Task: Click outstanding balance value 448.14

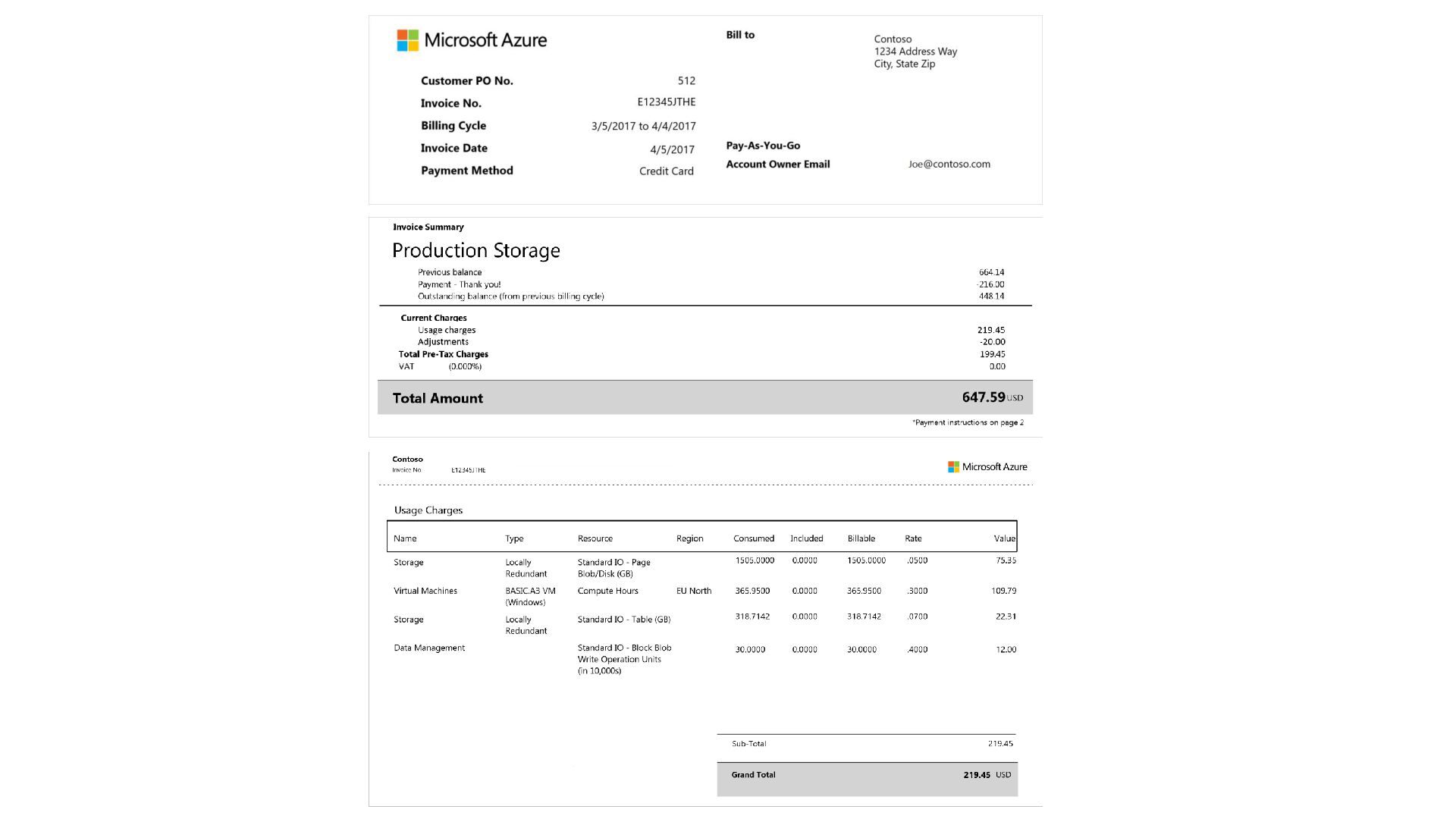Action: click(x=991, y=297)
